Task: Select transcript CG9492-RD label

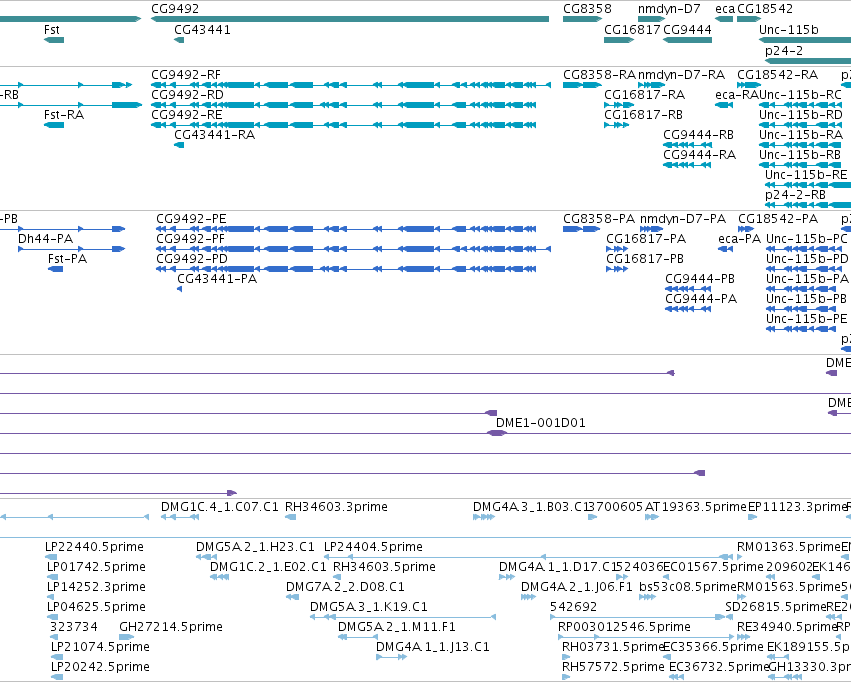Action: tap(187, 95)
